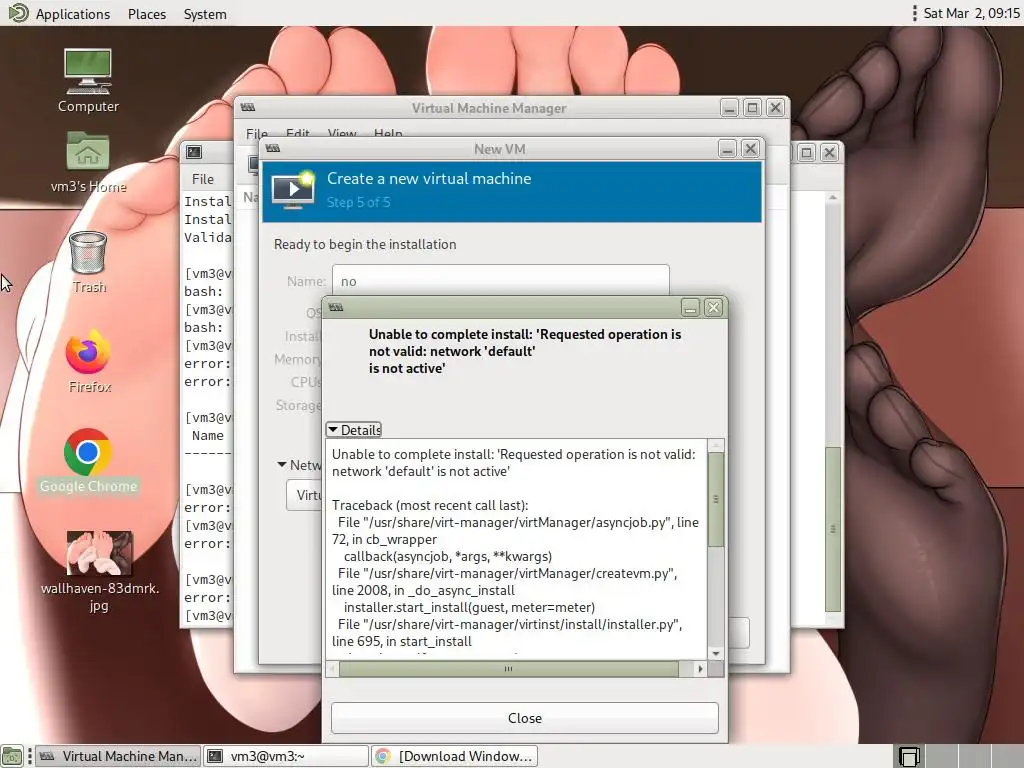This screenshot has height=768, width=1024.
Task: Open the Trash desktop icon
Action: 88,262
